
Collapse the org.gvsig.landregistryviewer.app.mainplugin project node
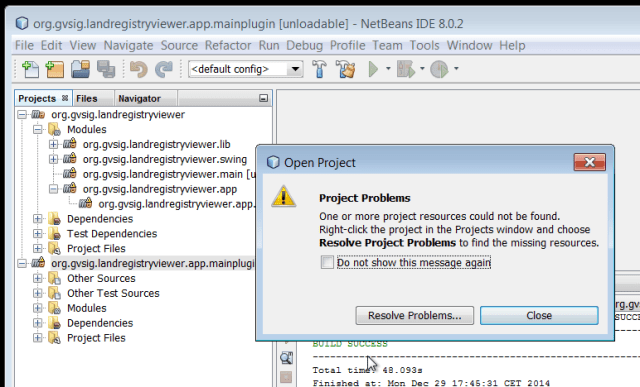(x=22, y=264)
